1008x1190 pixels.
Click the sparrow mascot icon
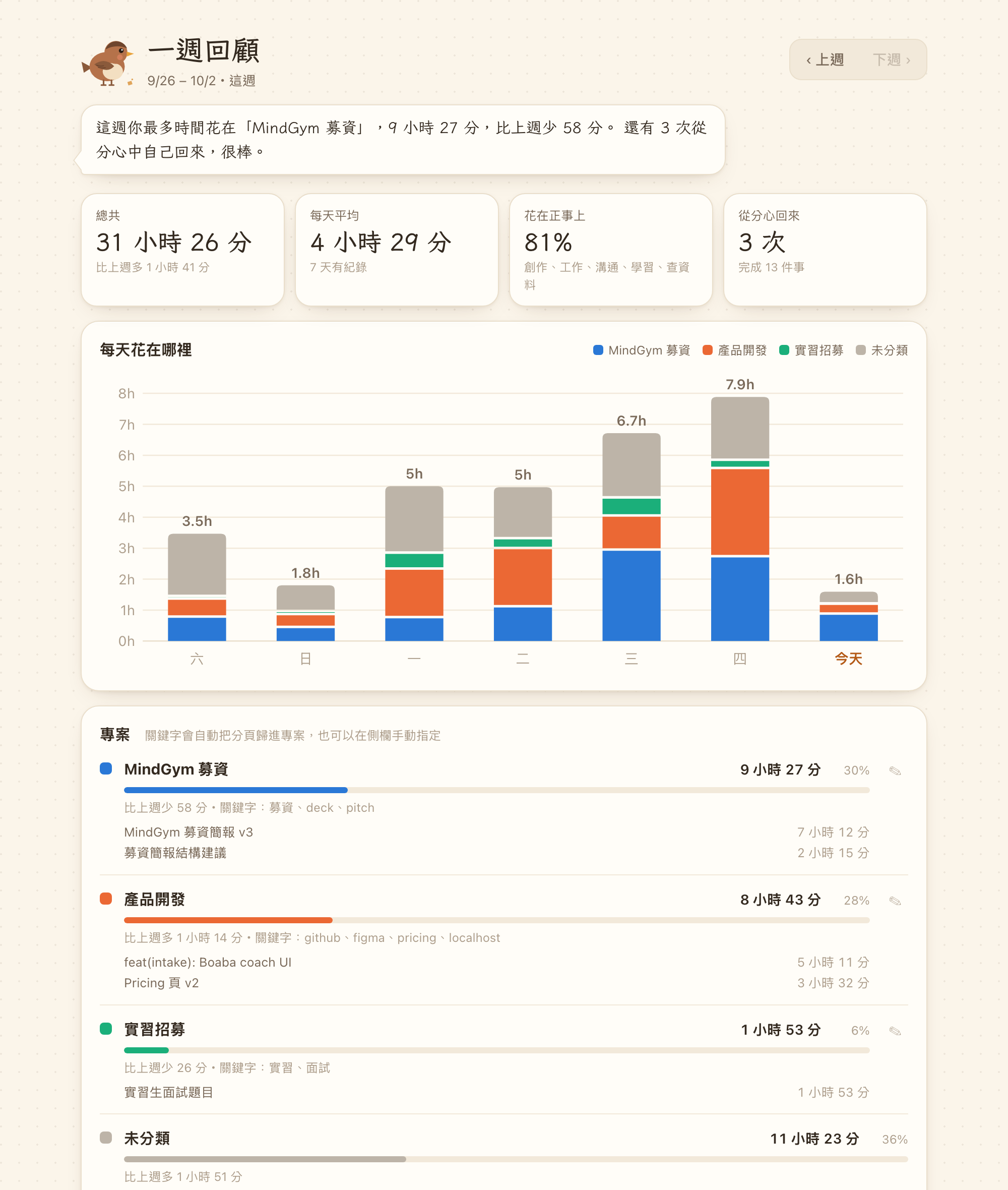pos(108,63)
